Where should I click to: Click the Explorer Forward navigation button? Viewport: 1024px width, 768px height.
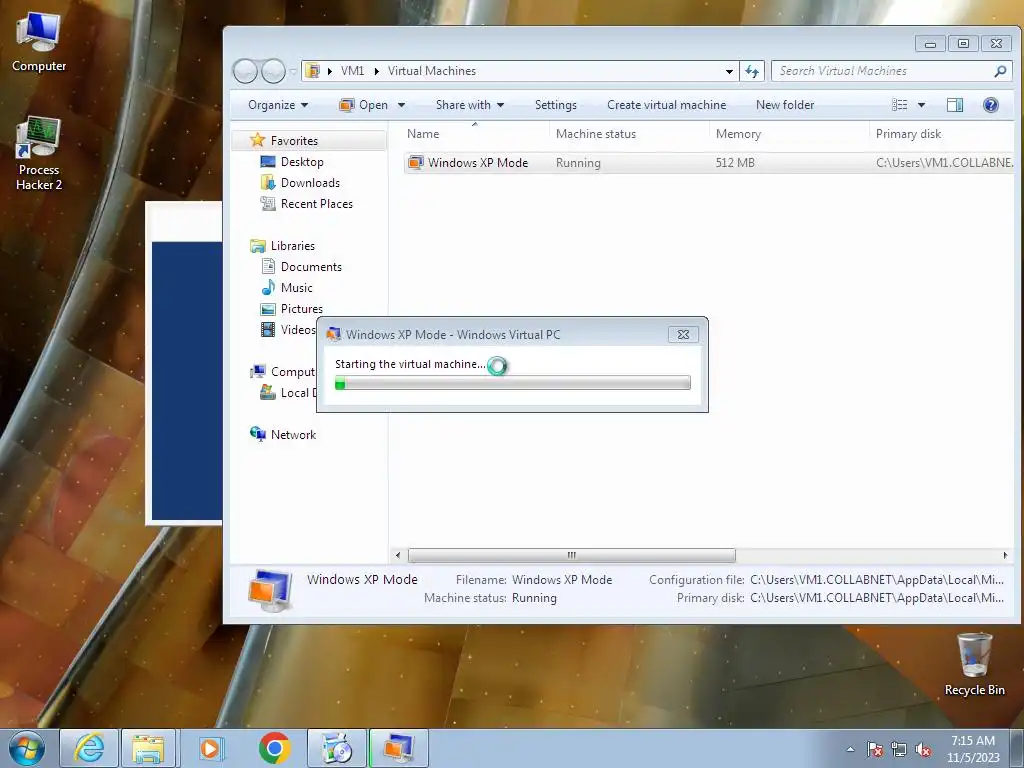pyautogui.click(x=273, y=71)
